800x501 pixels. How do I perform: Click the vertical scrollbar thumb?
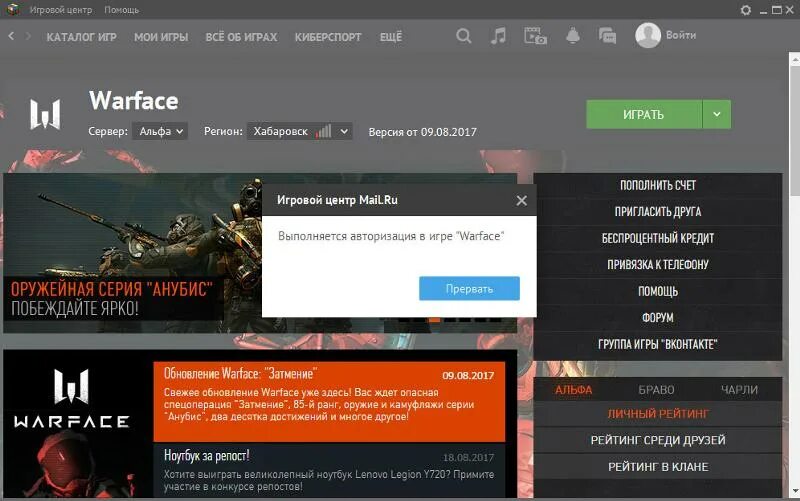point(794,130)
